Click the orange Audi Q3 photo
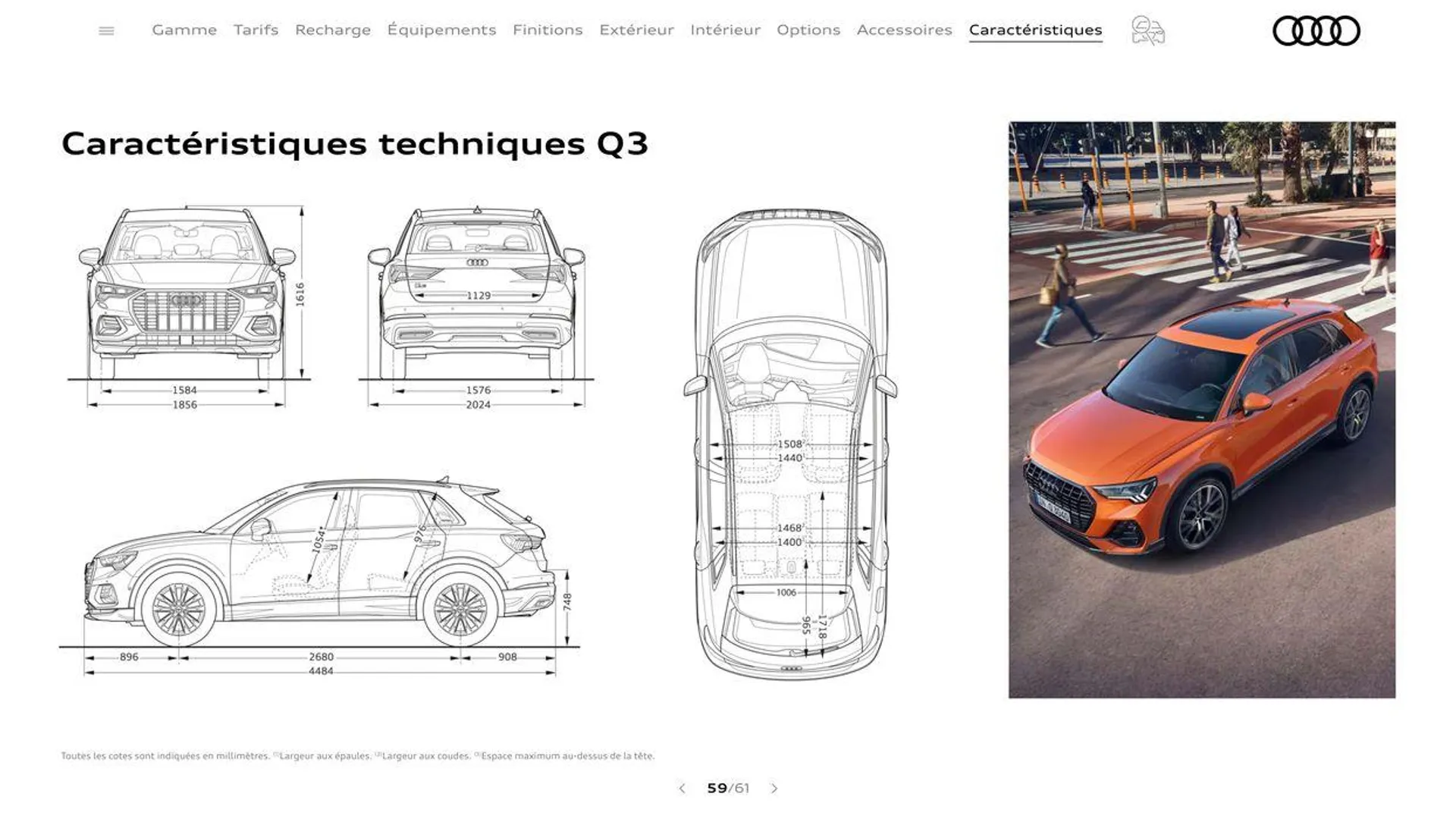This screenshot has width=1456, height=819. point(1201,409)
